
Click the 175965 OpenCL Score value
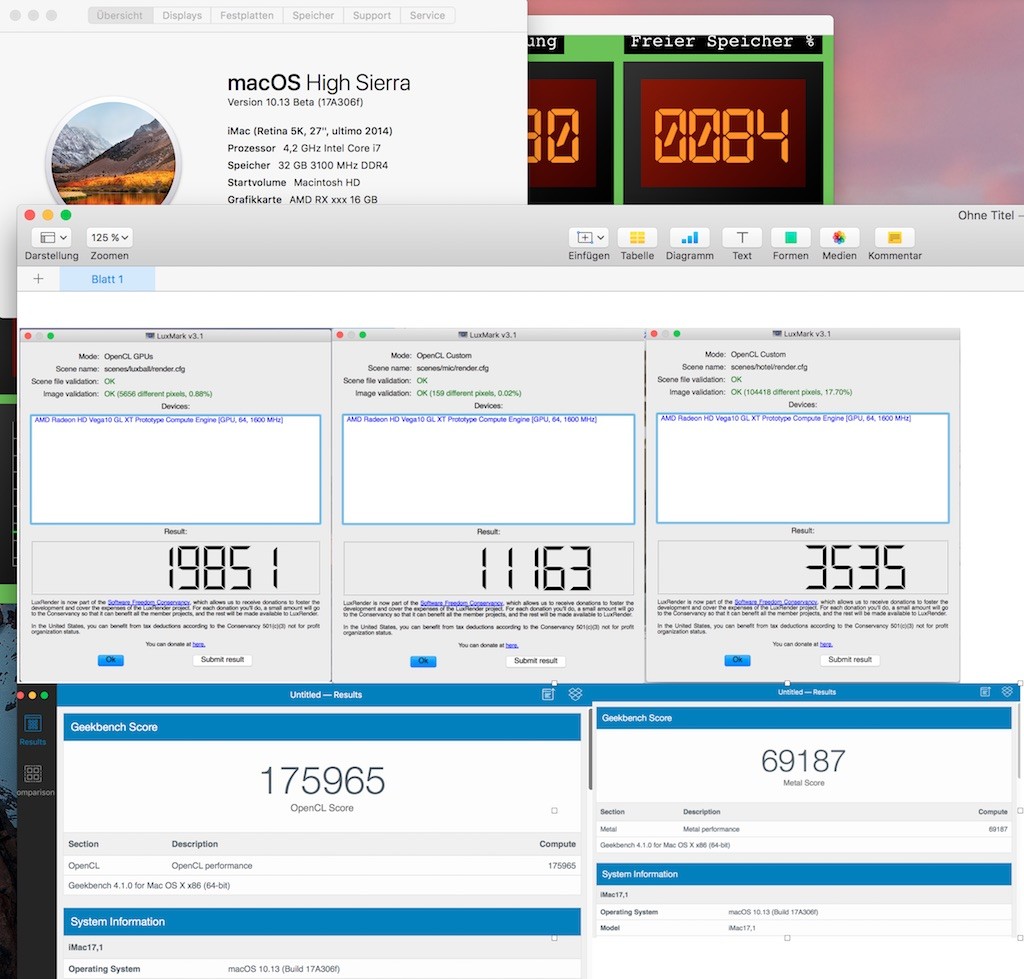coord(322,780)
